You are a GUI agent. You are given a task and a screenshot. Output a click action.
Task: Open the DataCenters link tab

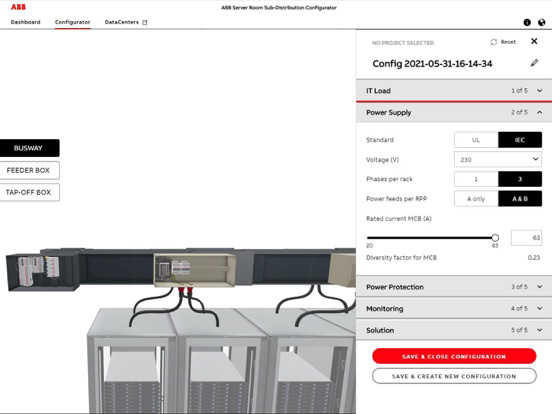[122, 22]
